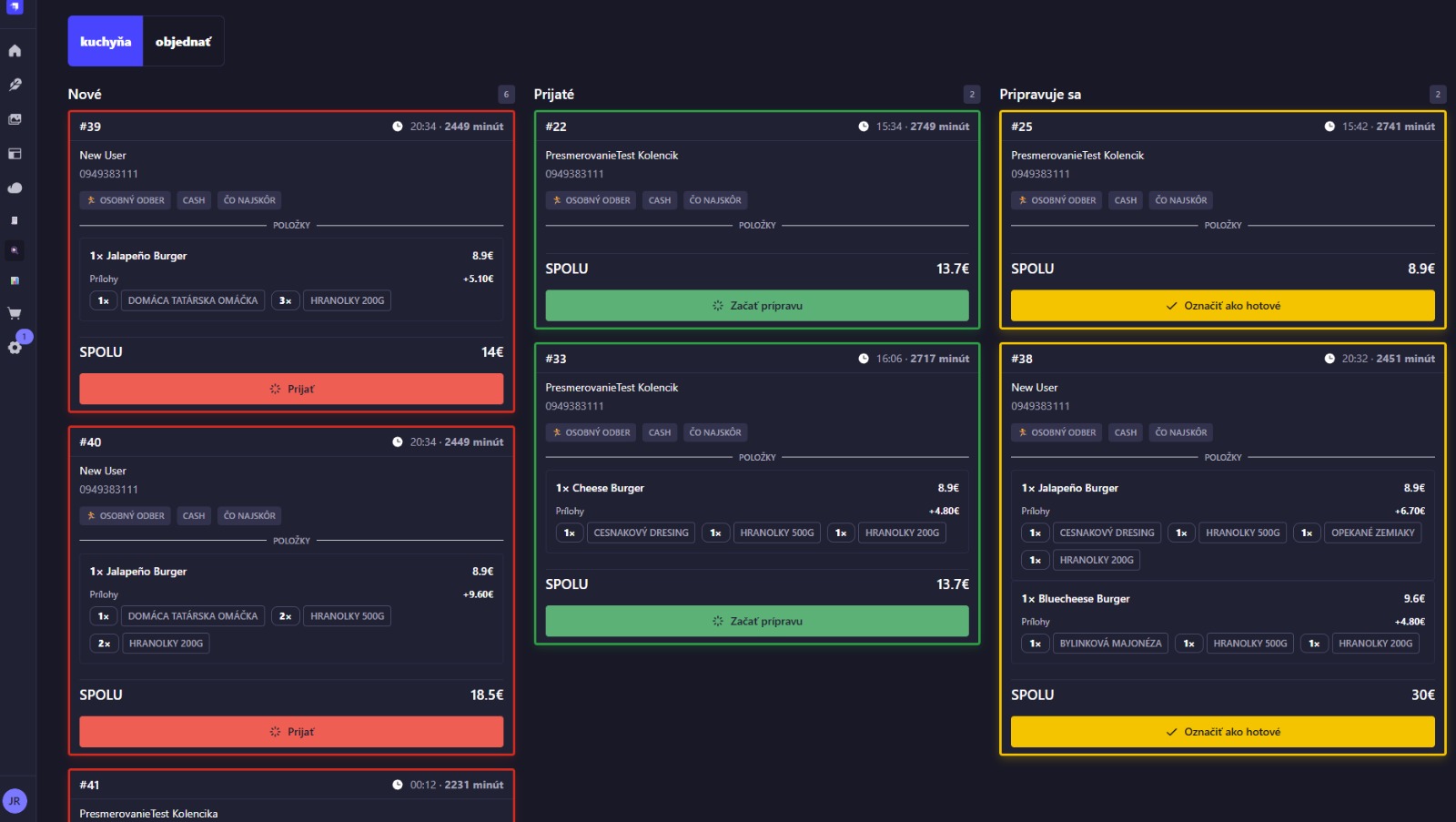Screen dimensions: 1456x822
Task: Toggle the CASH tag on order #40
Action: [x=193, y=515]
